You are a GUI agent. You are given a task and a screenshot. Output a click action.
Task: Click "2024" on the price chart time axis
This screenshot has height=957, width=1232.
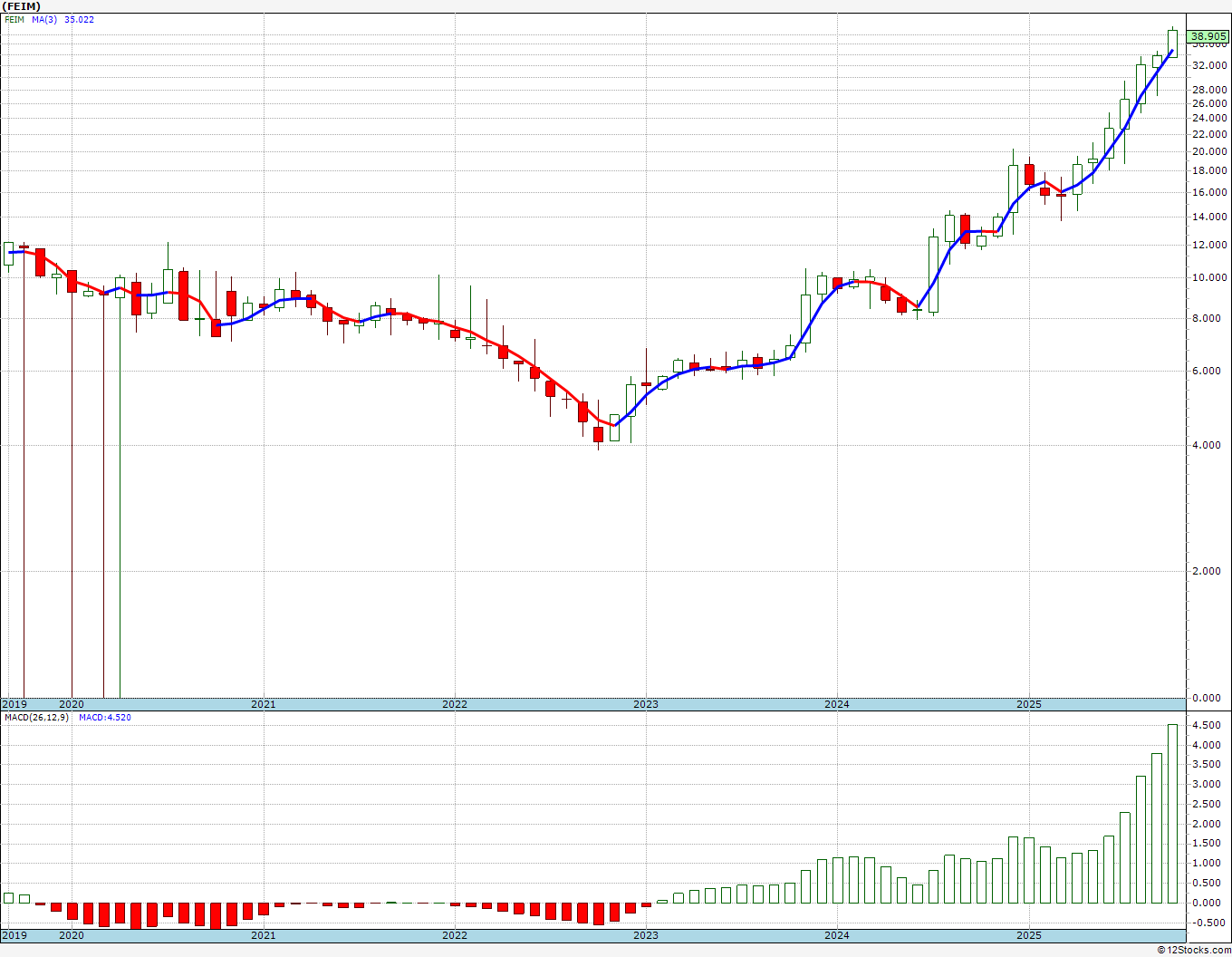point(837,704)
